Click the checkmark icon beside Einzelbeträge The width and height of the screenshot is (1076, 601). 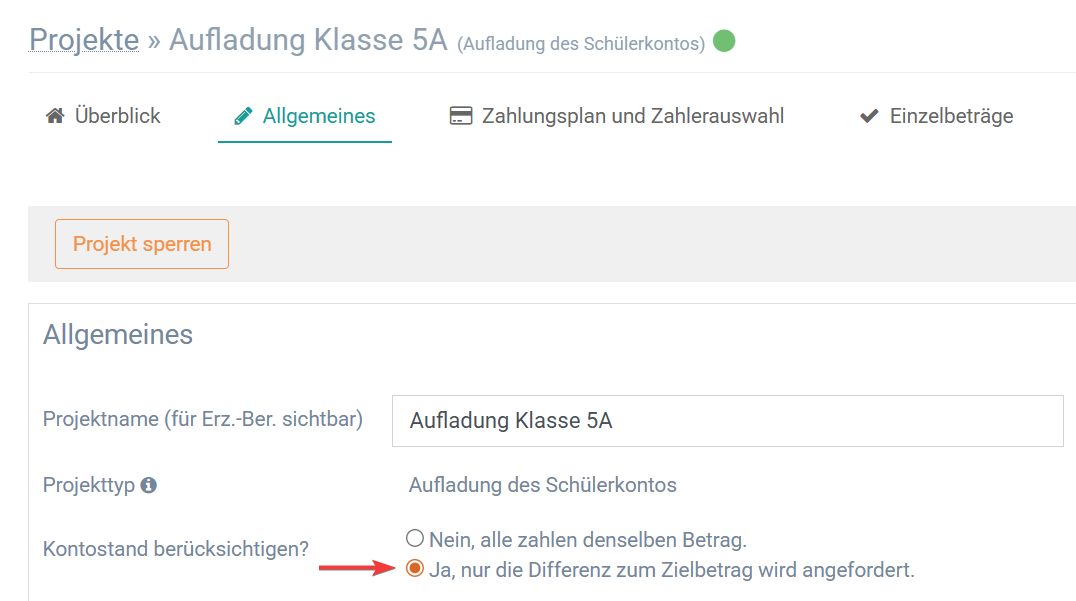[x=869, y=116]
